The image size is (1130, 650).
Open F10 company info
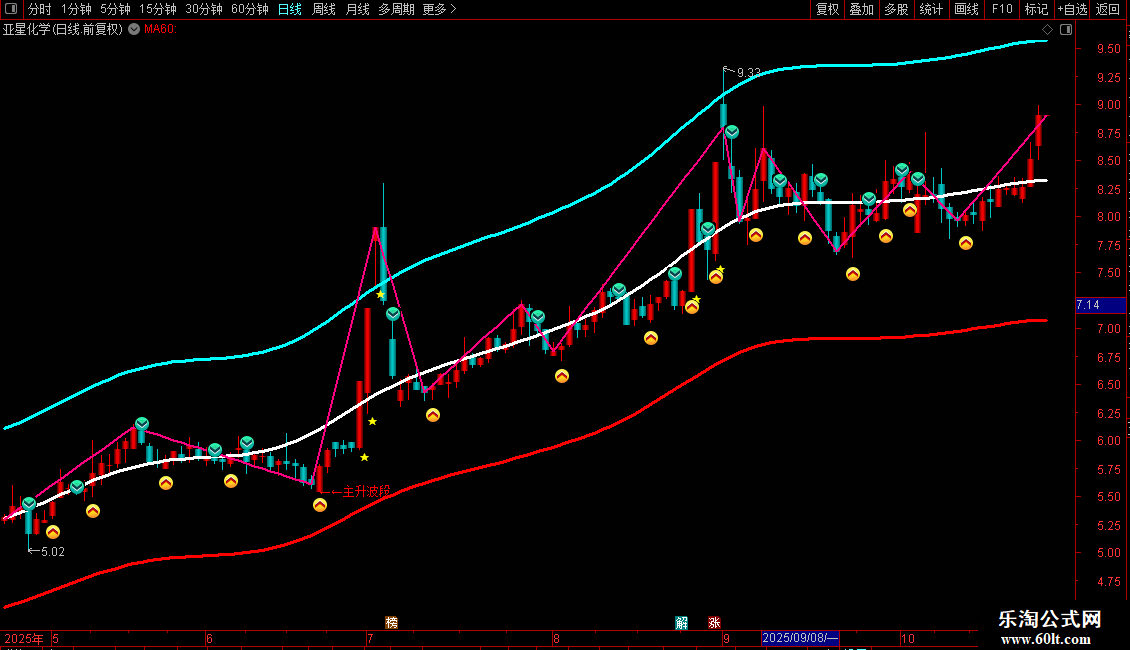1002,9
